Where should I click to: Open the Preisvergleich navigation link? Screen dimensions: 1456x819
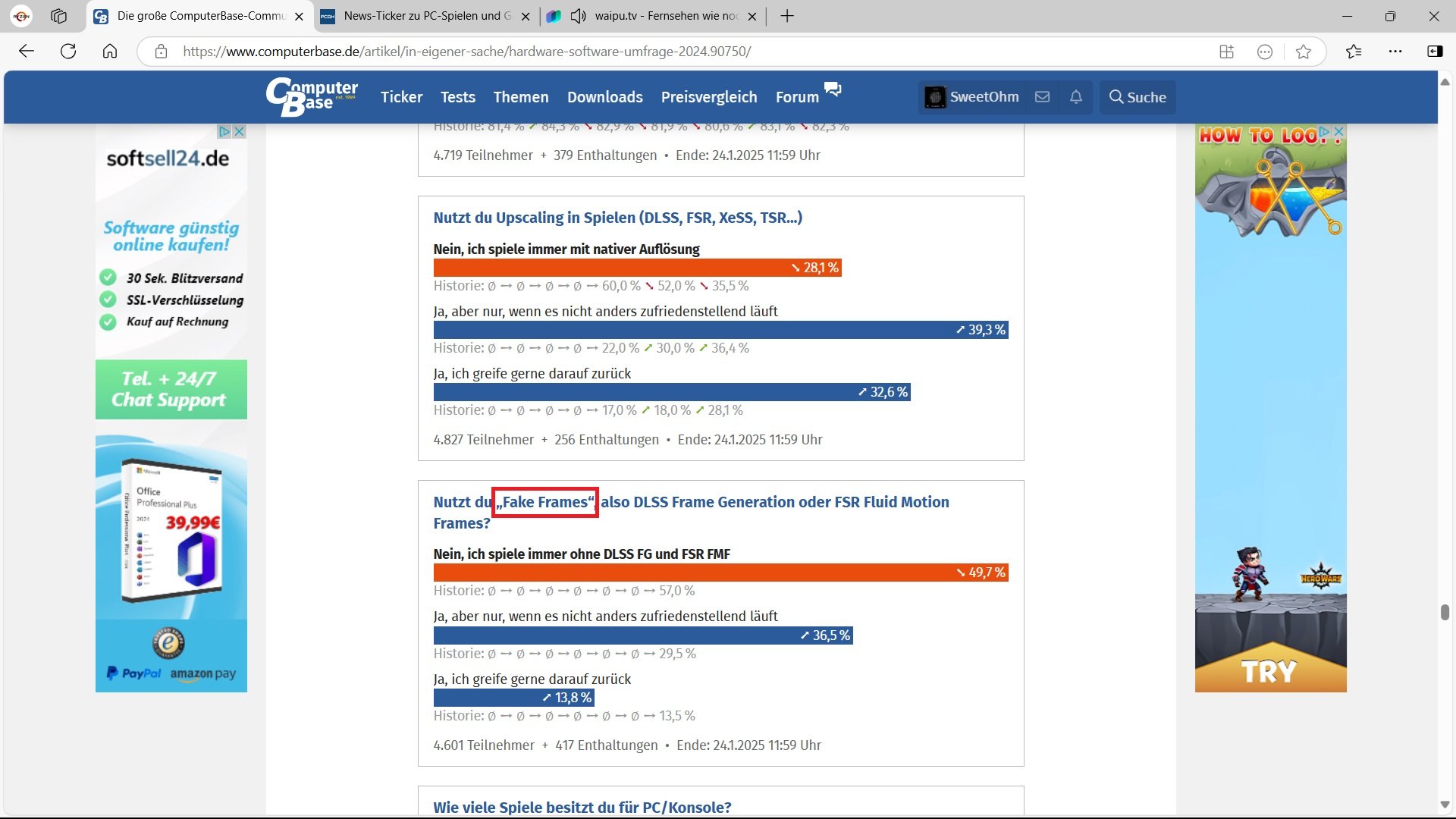pyautogui.click(x=708, y=97)
